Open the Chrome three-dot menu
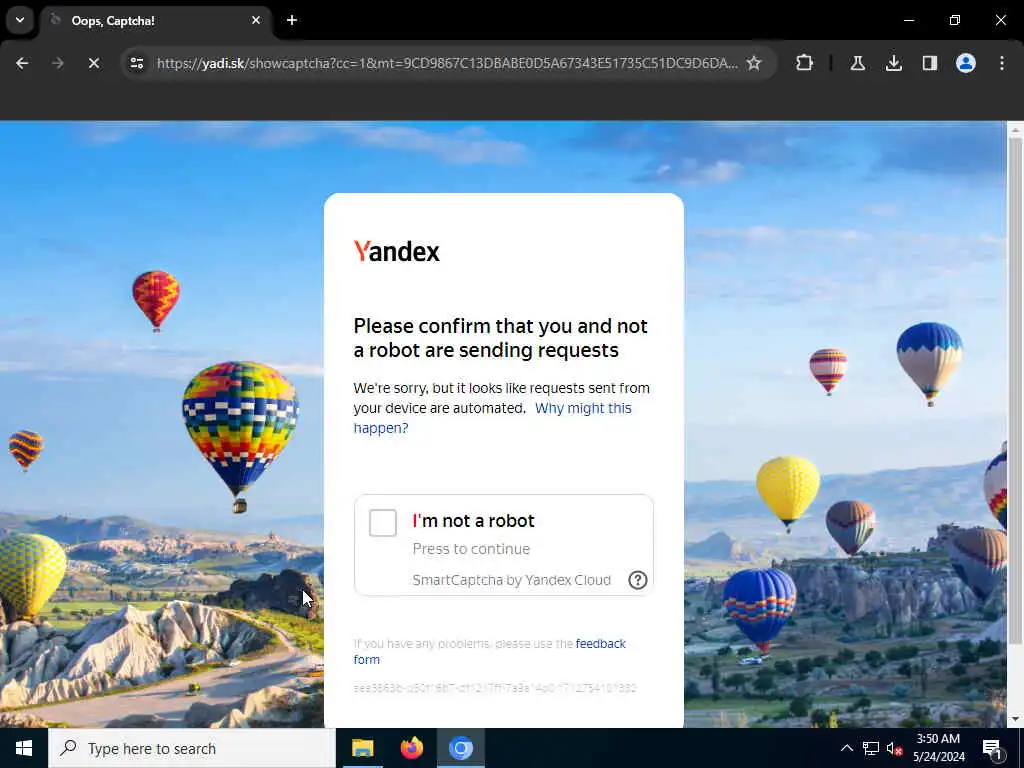Image resolution: width=1024 pixels, height=768 pixels. (1002, 63)
